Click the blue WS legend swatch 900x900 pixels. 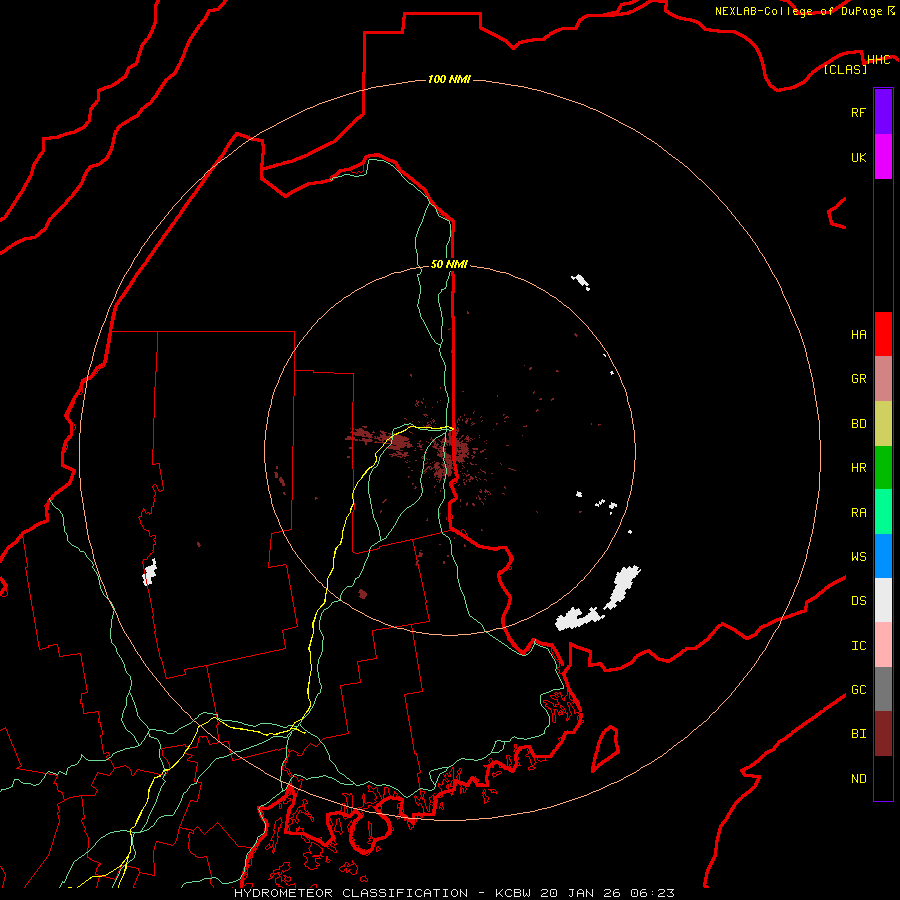883,556
